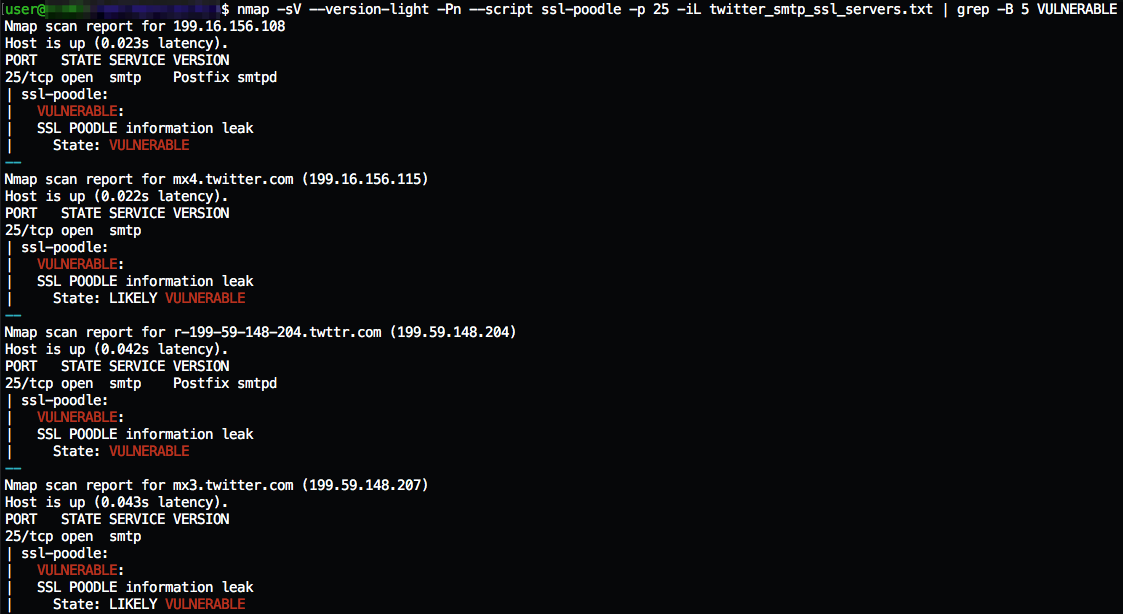Click 'grep -B 5 VULNERABLE' part of command

click(1036, 9)
